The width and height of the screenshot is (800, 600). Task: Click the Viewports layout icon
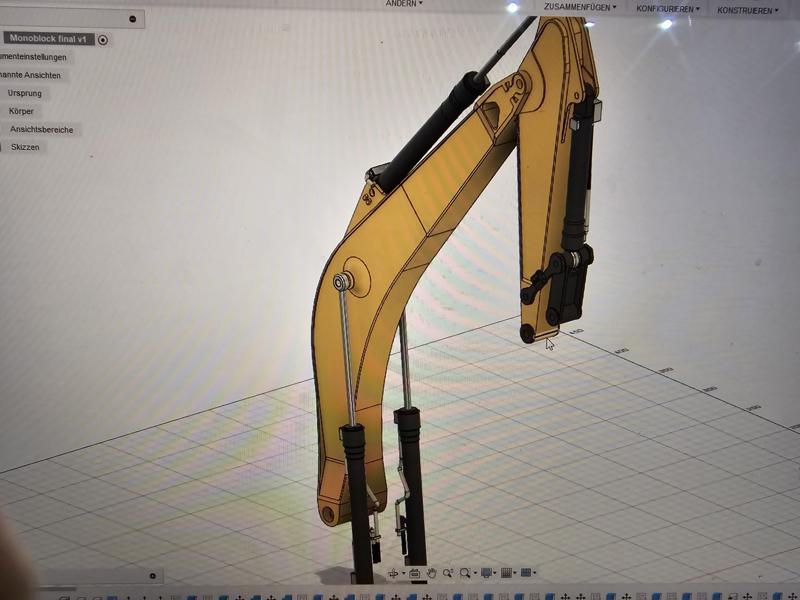[x=526, y=573]
